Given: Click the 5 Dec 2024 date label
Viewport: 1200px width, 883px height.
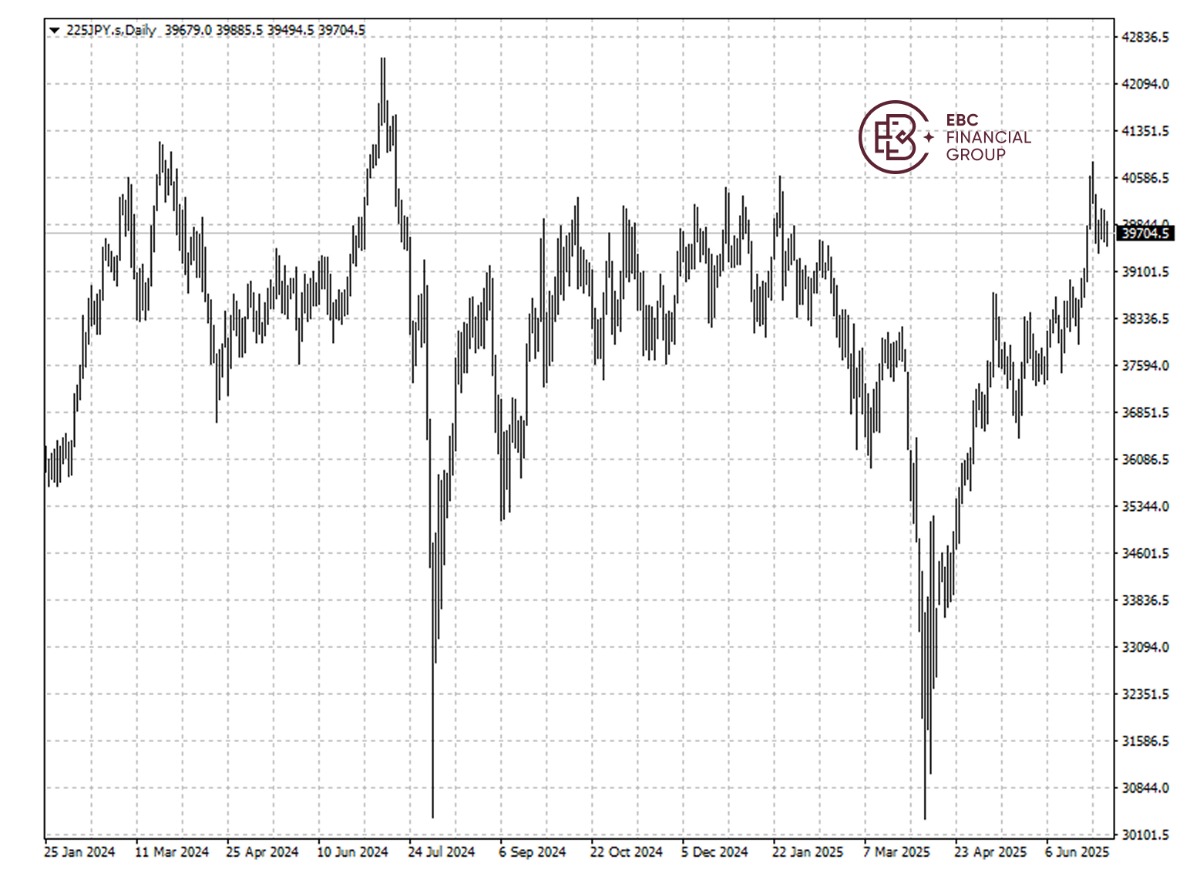Looking at the screenshot, I should (x=715, y=853).
